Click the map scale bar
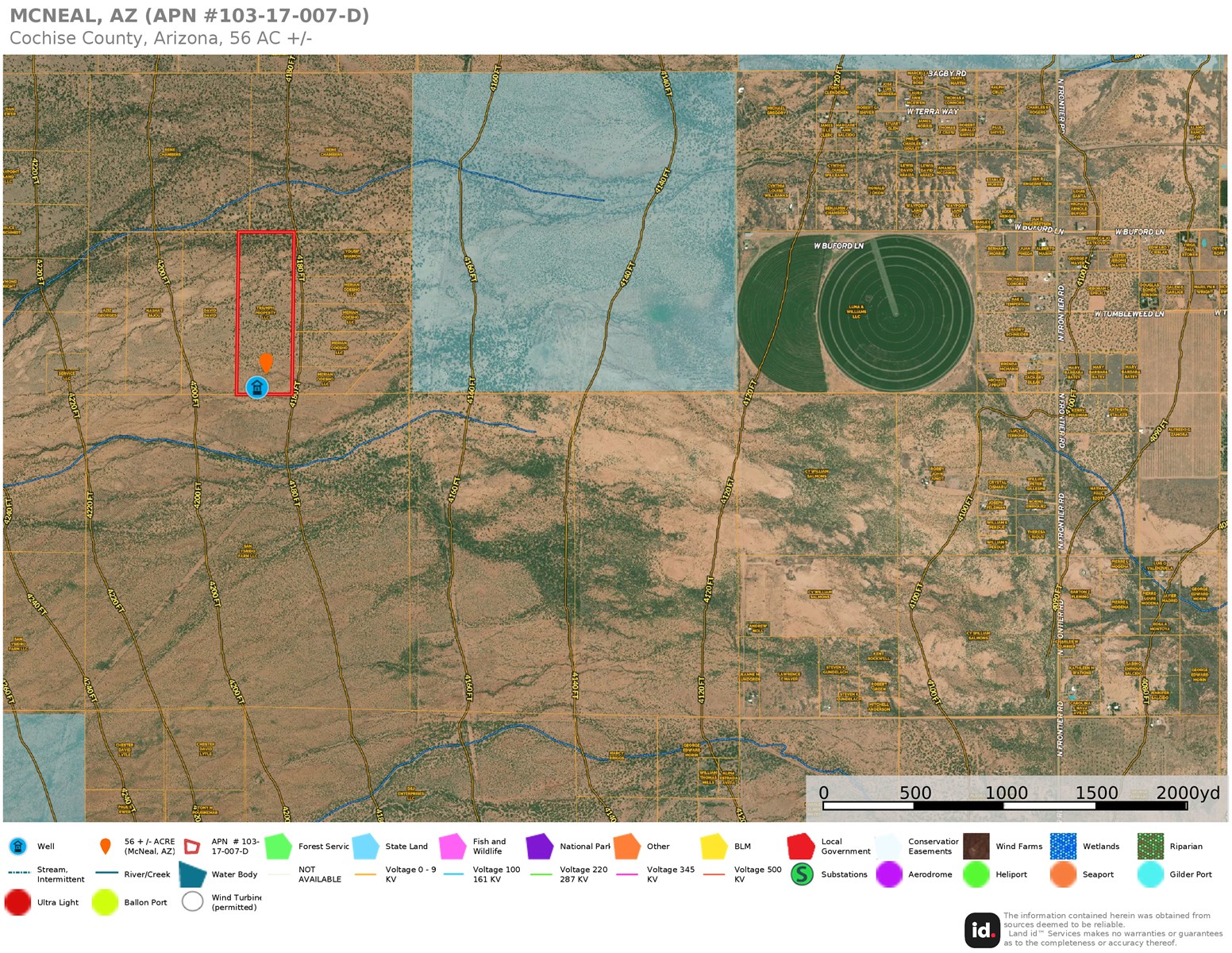The image size is (1232, 953). tap(1005, 805)
